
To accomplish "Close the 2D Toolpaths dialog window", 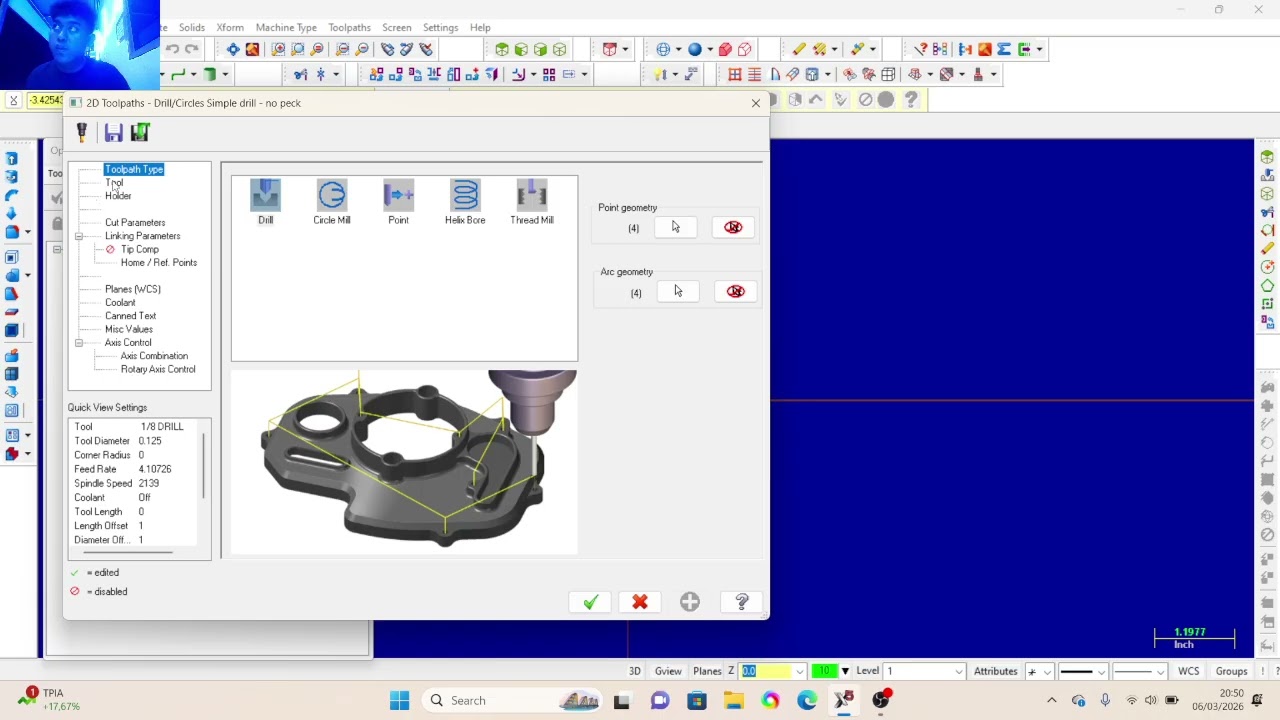I will tap(756, 103).
